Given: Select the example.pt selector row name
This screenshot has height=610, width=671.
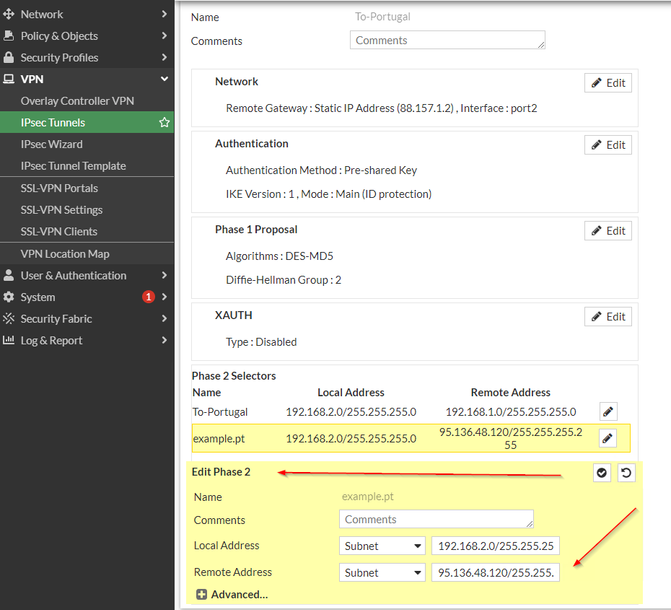Looking at the screenshot, I should click(219, 439).
